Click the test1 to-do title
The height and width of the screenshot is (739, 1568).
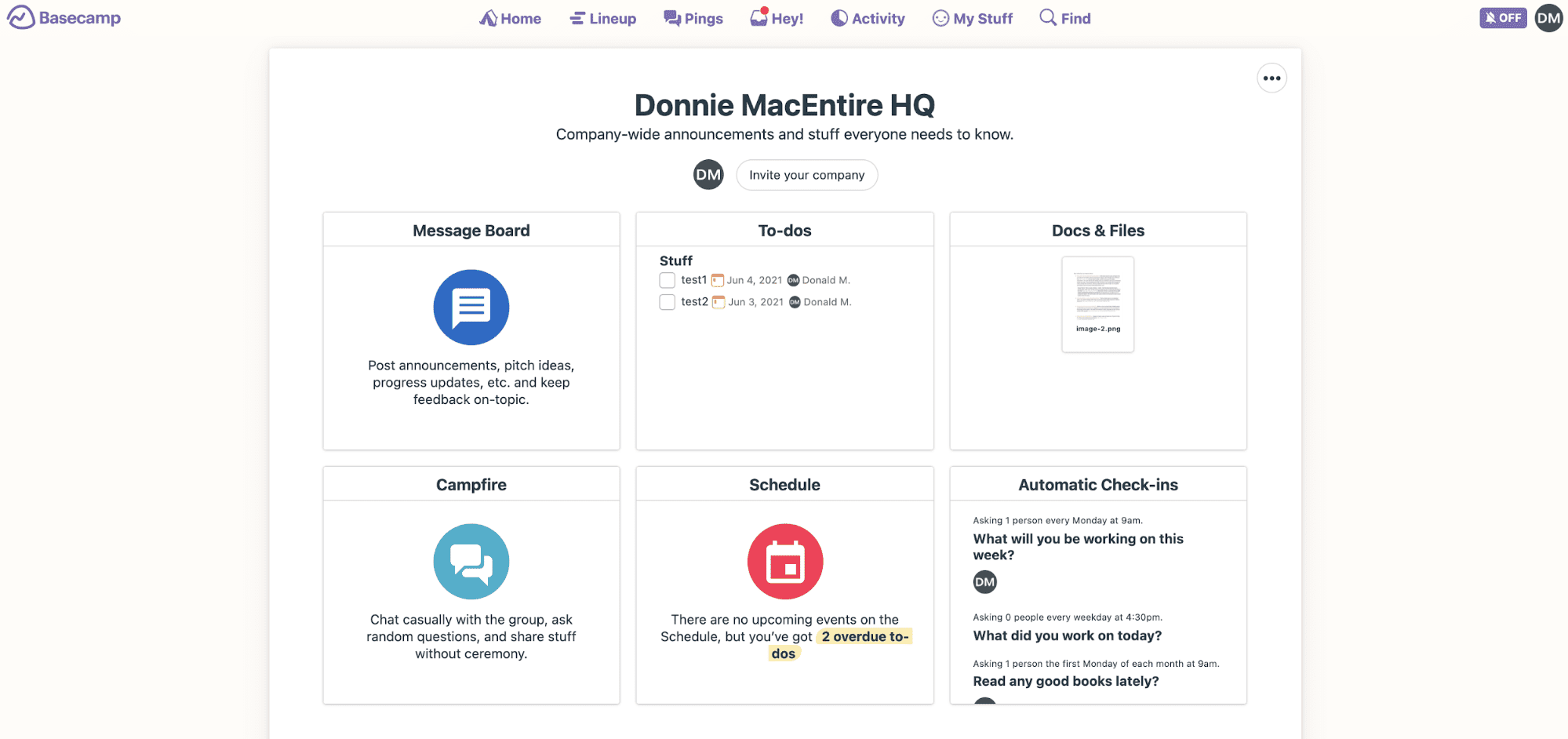tap(694, 280)
